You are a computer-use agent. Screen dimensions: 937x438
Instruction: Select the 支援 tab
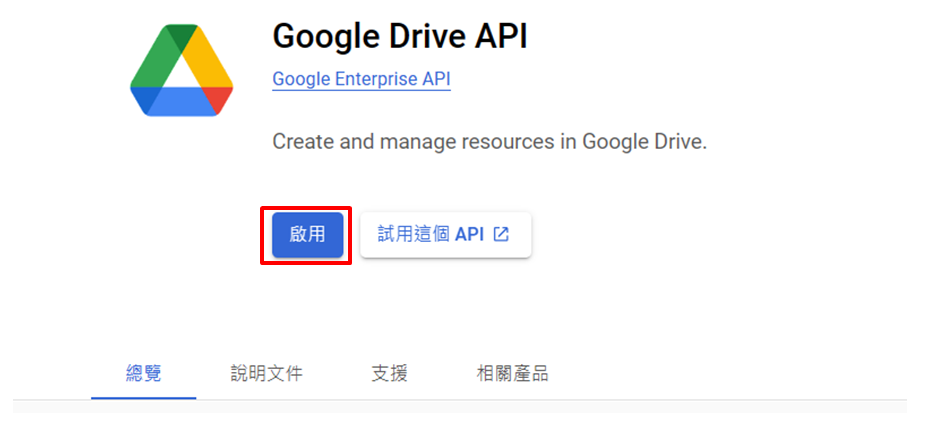(x=389, y=374)
